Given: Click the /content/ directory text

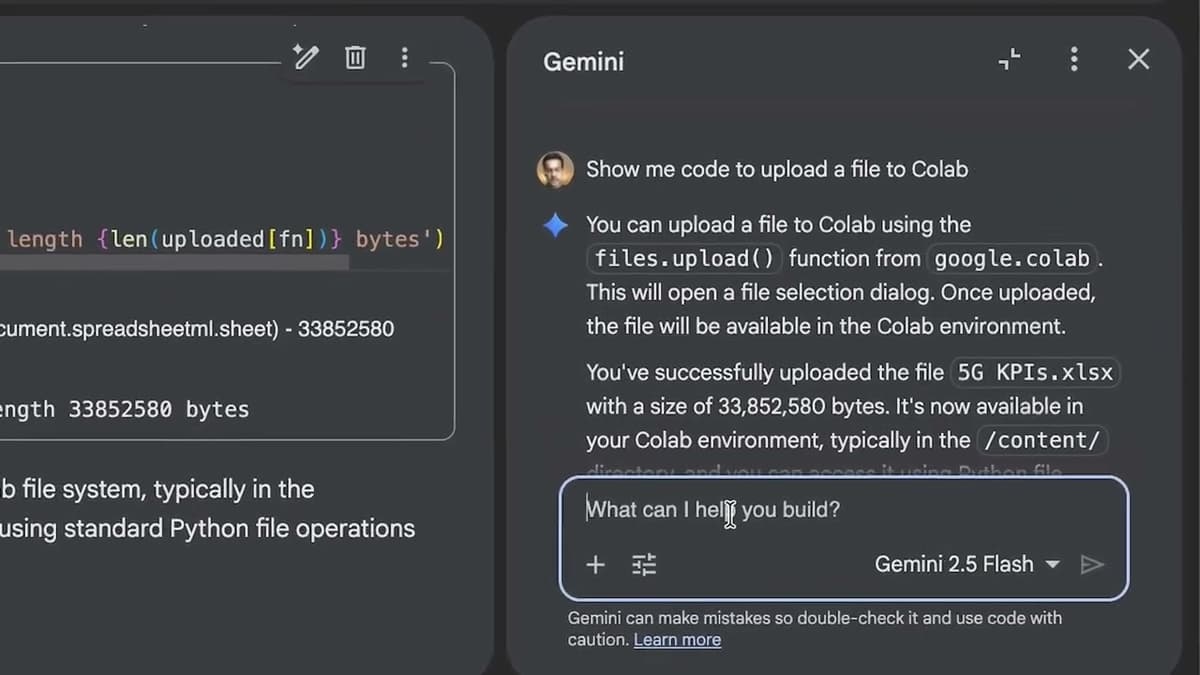Looking at the screenshot, I should click(1041, 440).
